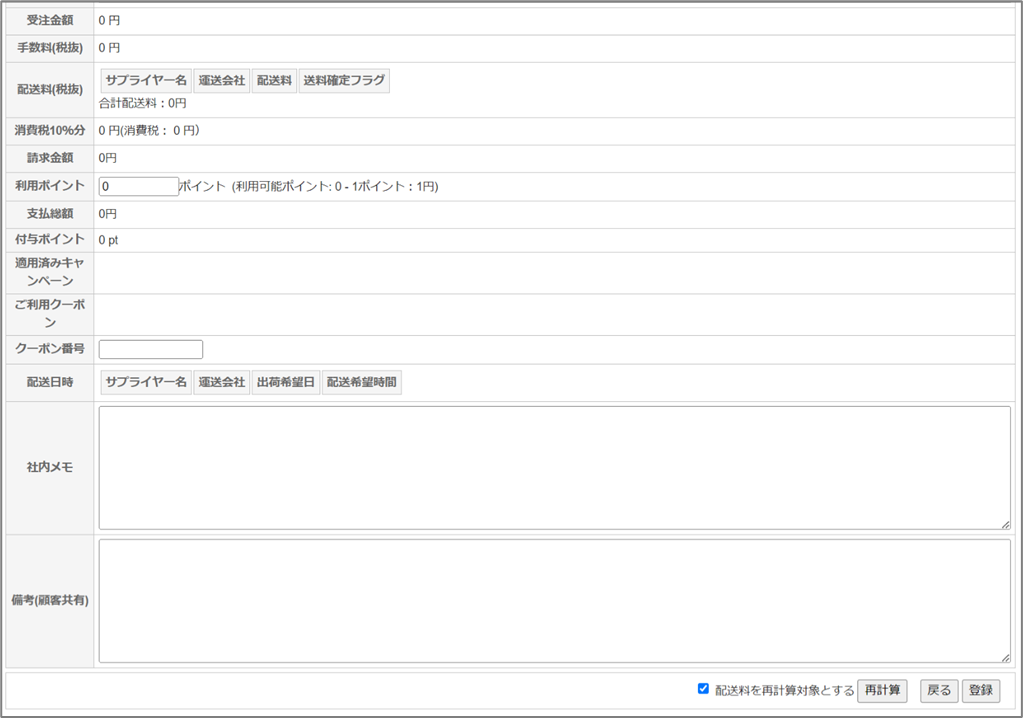Click サプライヤー名 header in 配送料(税抜) row
The width and height of the screenshot is (1023, 718).
pyautogui.click(x=146, y=81)
